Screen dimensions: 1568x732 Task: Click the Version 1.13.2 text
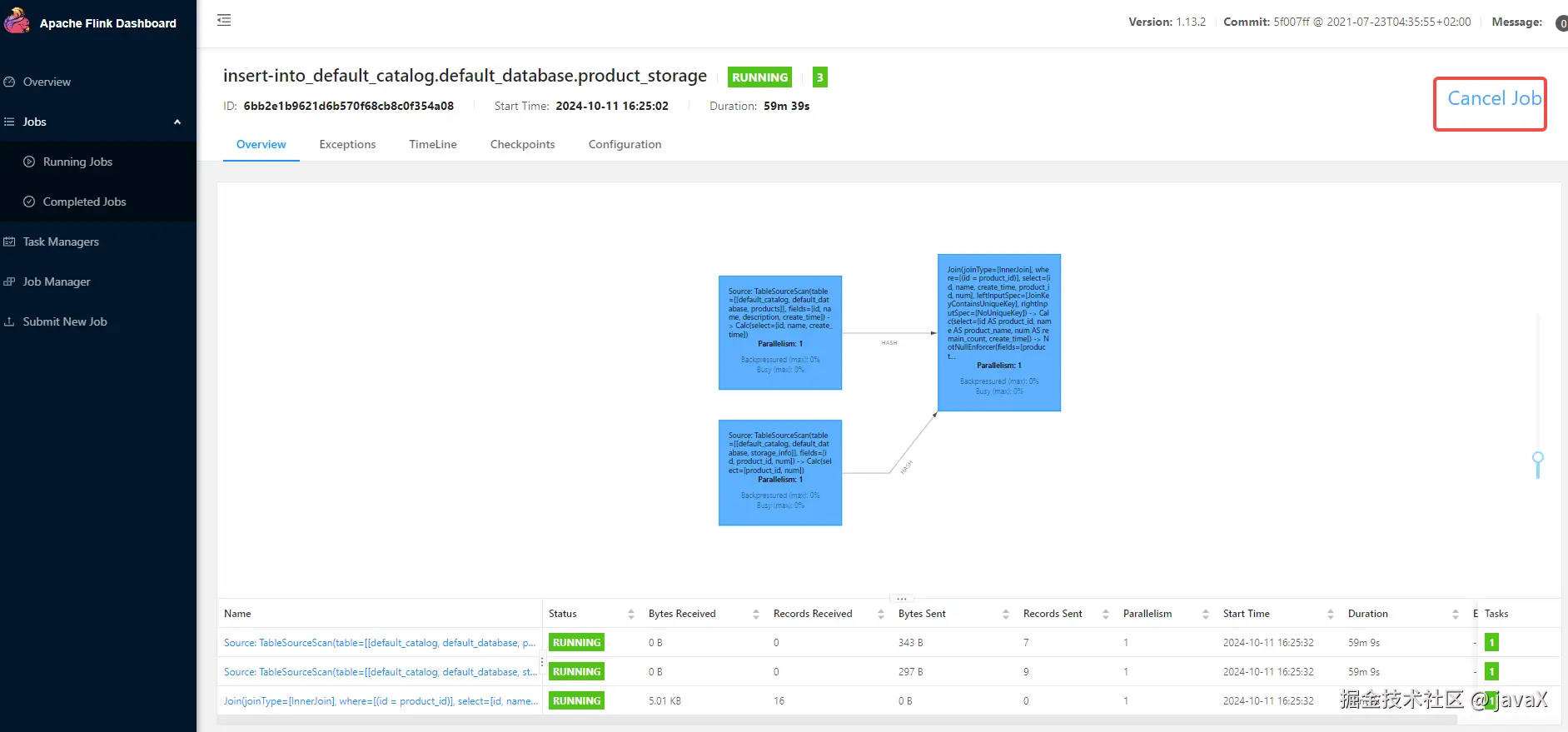click(1167, 22)
